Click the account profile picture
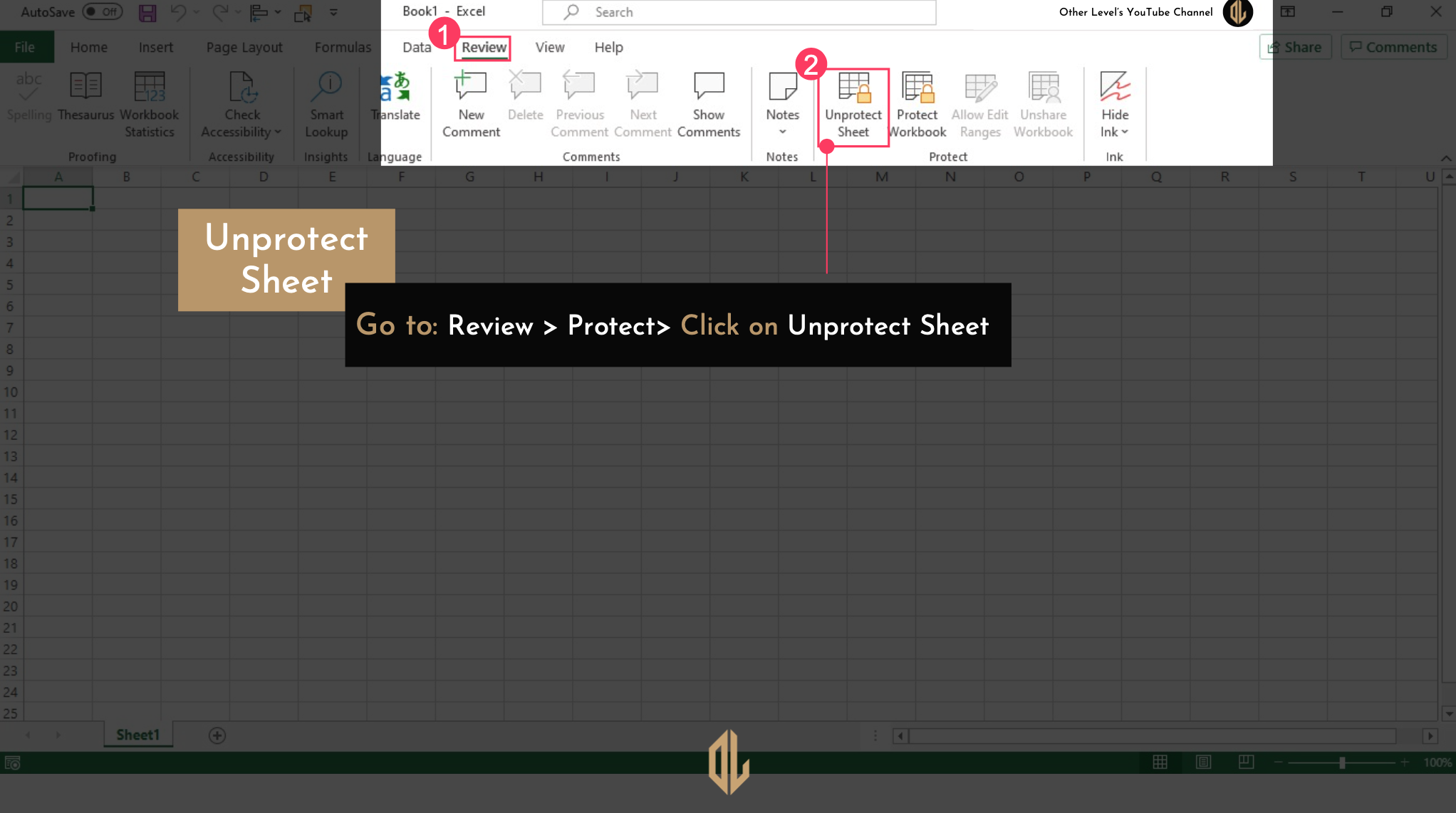Viewport: 1456px width, 813px height. pos(1238,13)
